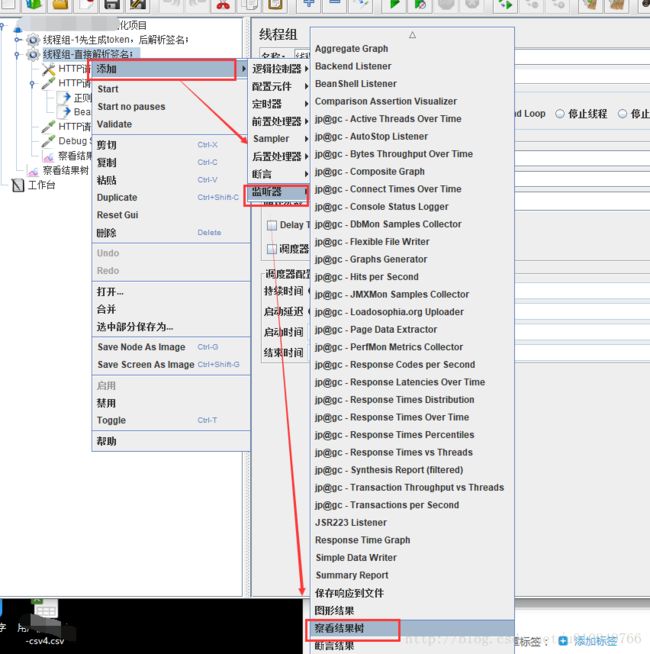
Task: Click the 添加标签 link
Action: 595,640
